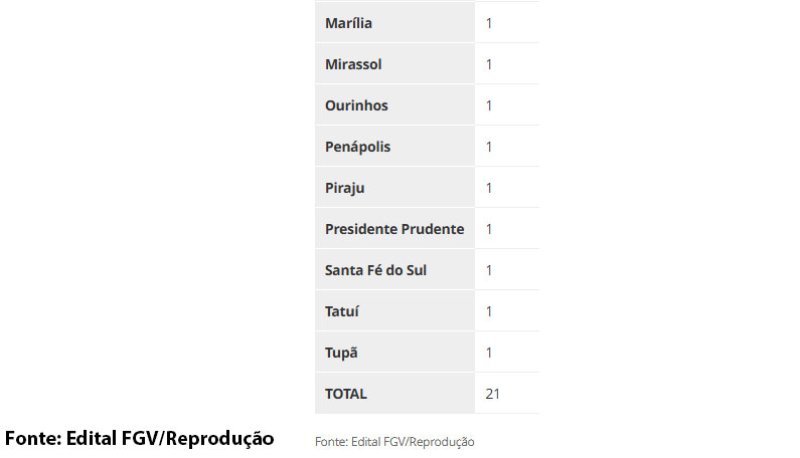This screenshot has height=458, width=800.
Task: Click the value 1 beside Ourinhos
Action: point(489,105)
